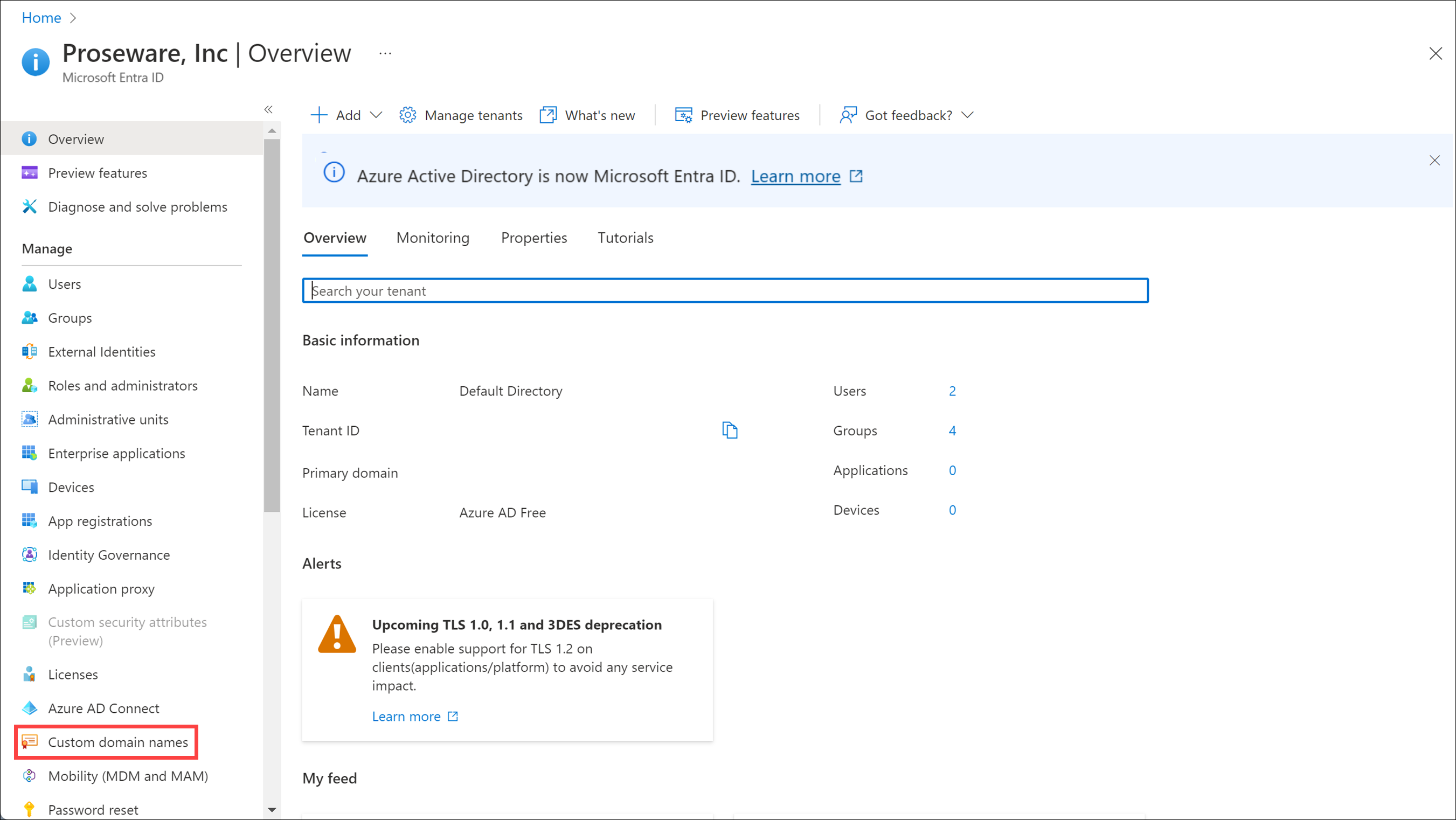Click the Licenses icon
1456x820 pixels.
[30, 674]
